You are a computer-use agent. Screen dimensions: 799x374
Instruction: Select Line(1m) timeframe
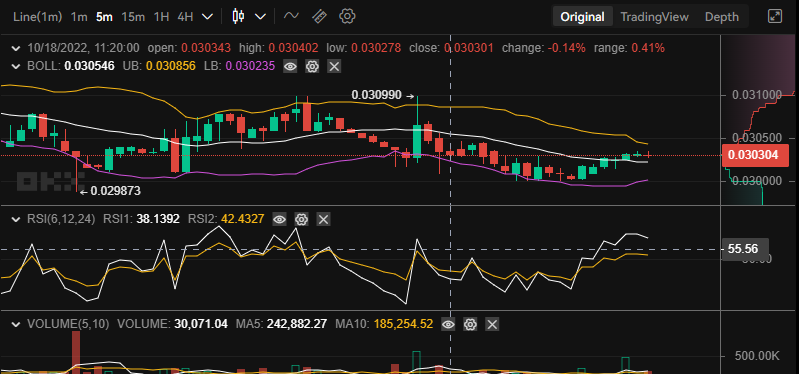coord(38,17)
